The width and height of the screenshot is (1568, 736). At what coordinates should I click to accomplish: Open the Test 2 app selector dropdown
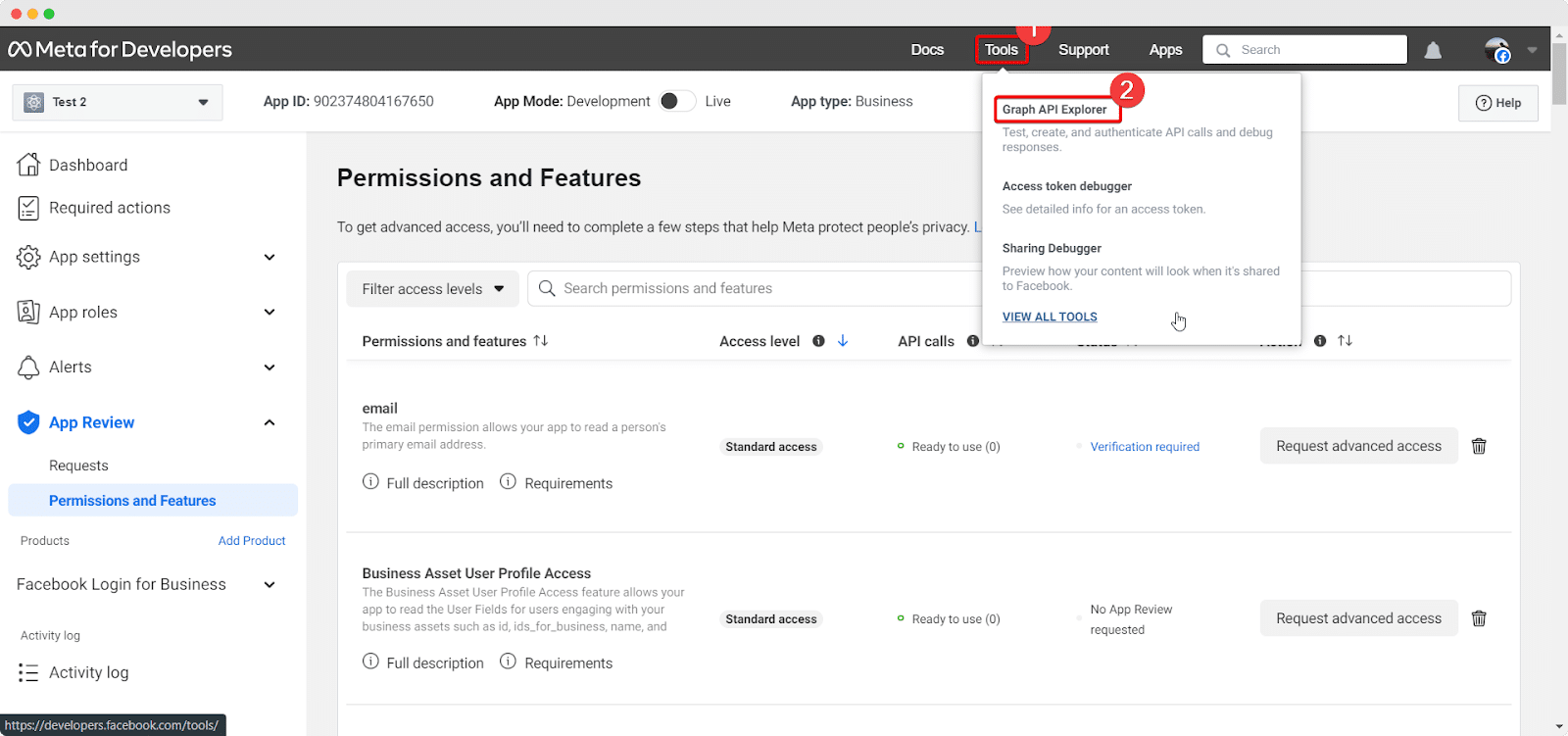pyautogui.click(x=118, y=102)
